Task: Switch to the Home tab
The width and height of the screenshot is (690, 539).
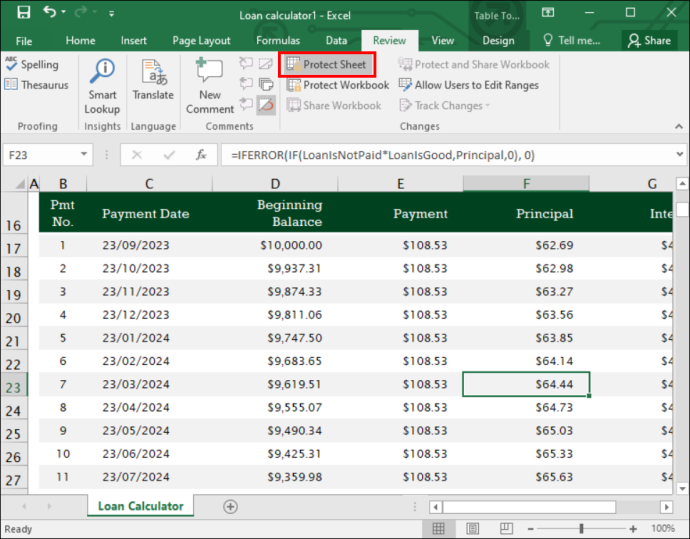Action: tap(81, 40)
